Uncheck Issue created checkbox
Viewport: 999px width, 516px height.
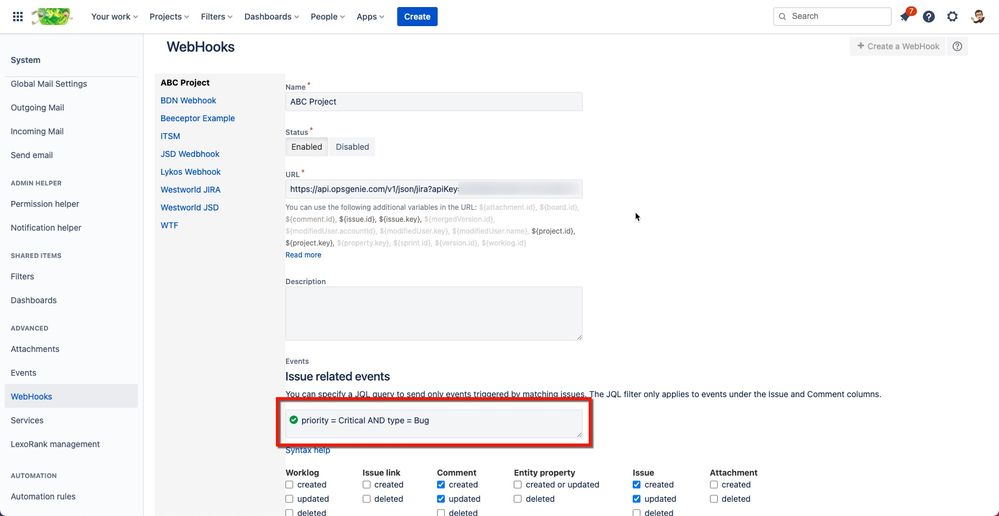point(636,485)
